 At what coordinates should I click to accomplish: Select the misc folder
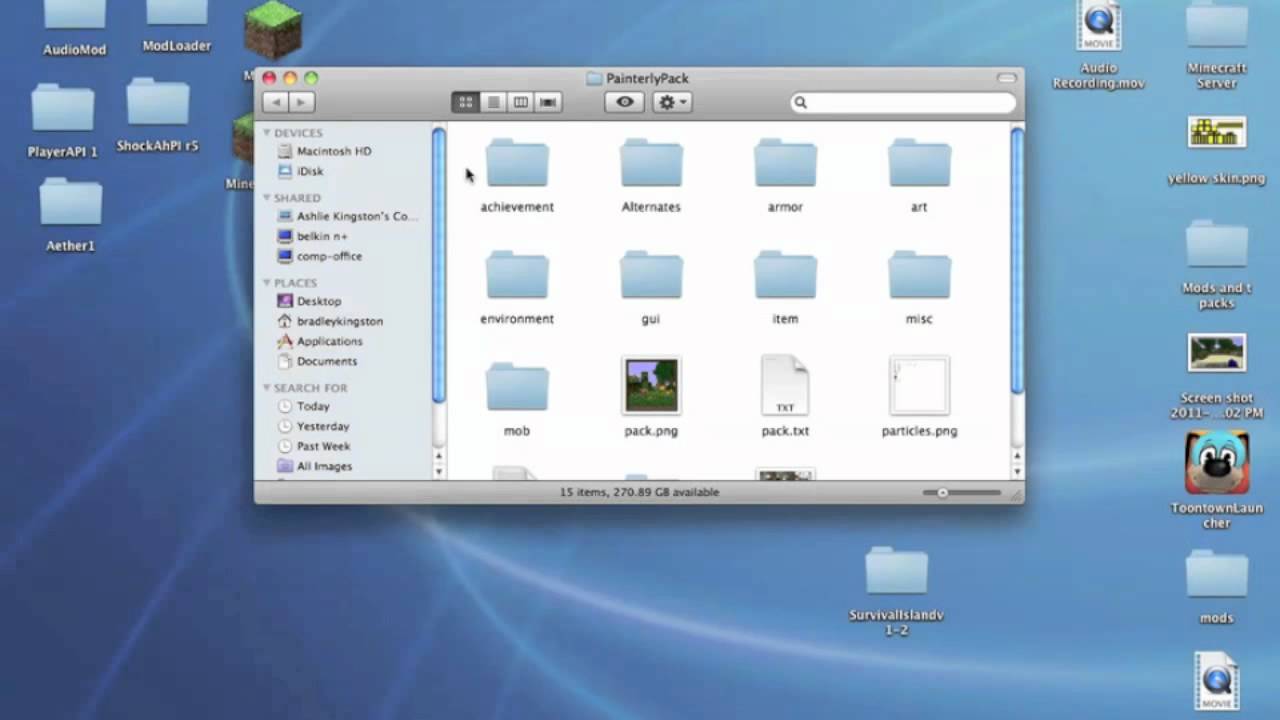click(x=919, y=275)
